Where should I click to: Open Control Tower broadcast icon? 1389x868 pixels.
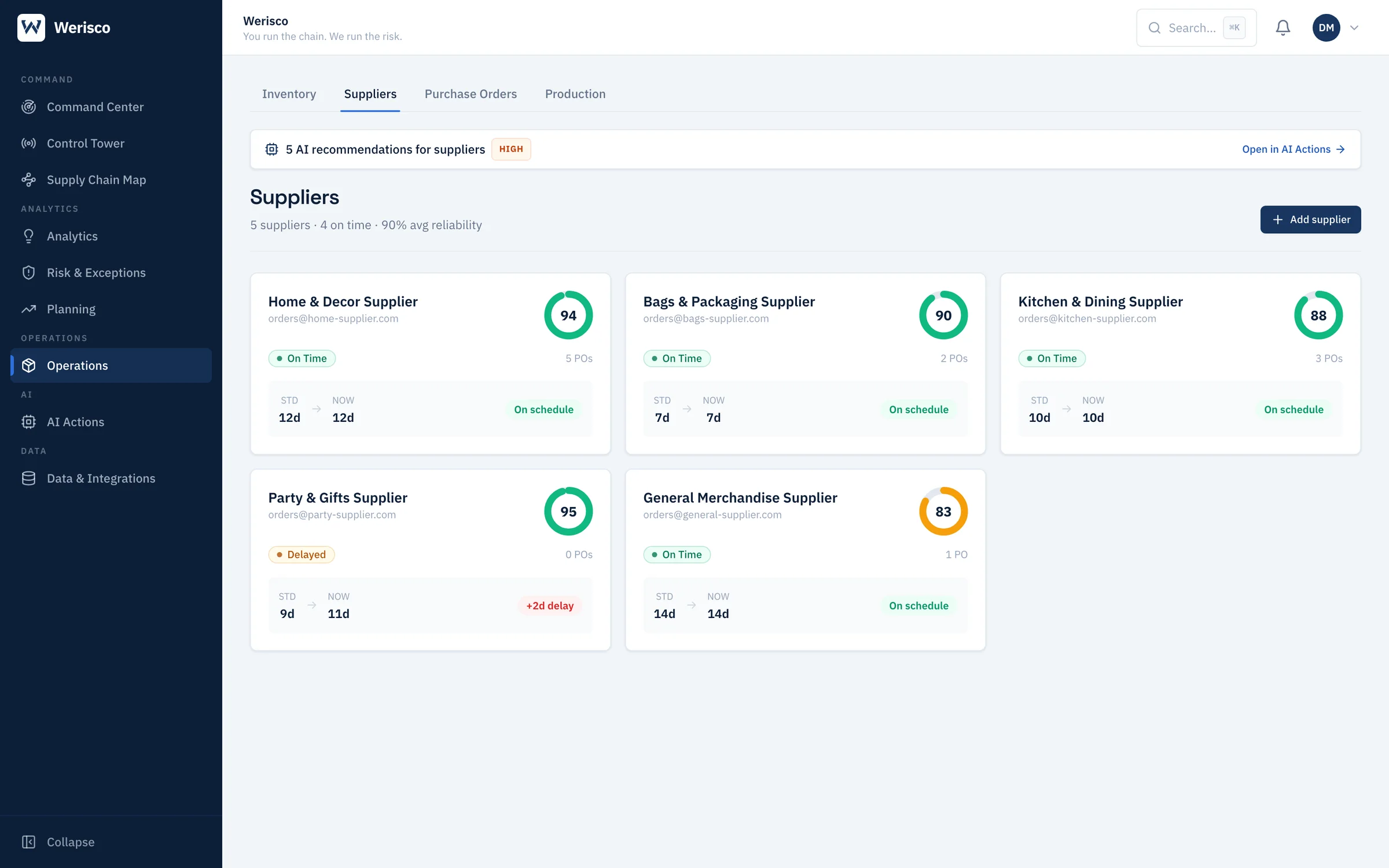click(x=28, y=144)
